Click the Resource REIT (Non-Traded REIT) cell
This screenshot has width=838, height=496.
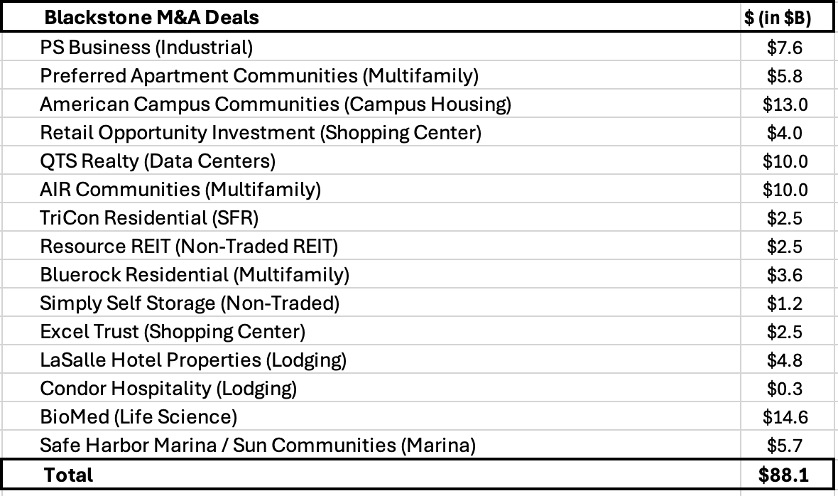click(371, 246)
